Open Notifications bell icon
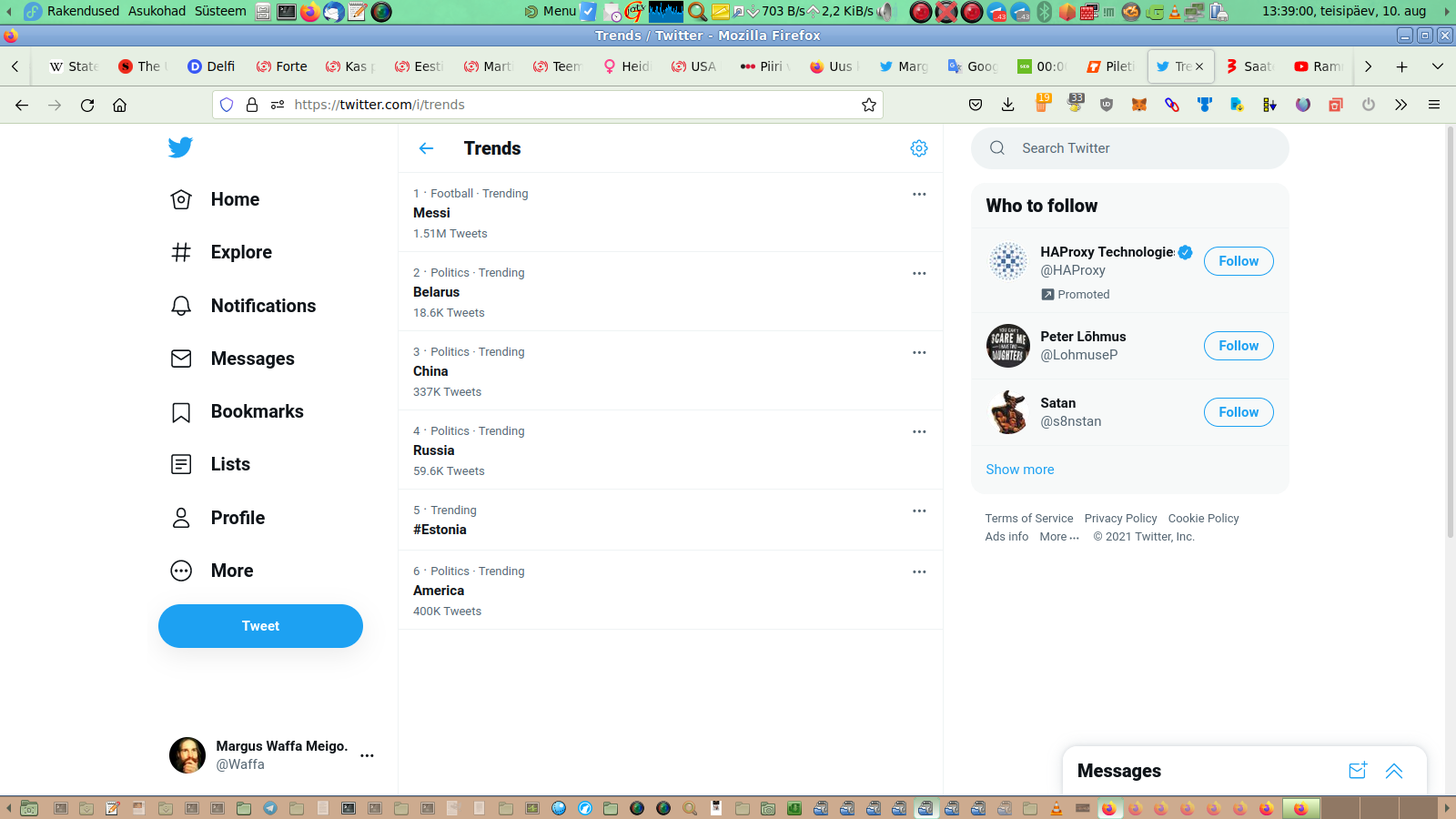 tap(181, 306)
